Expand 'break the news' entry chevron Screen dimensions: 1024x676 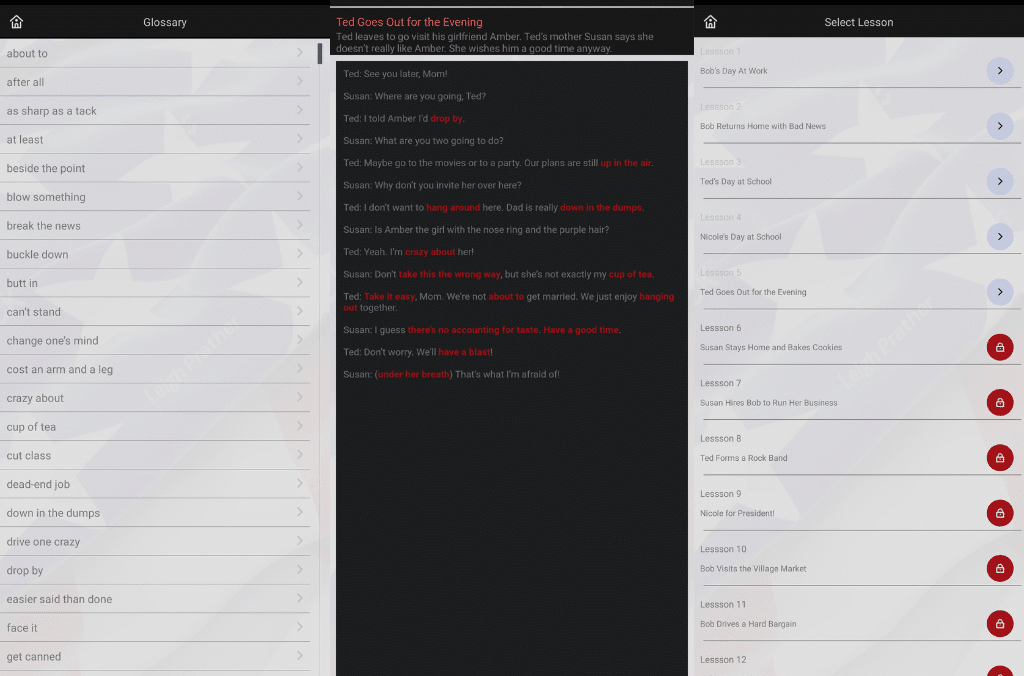point(299,226)
